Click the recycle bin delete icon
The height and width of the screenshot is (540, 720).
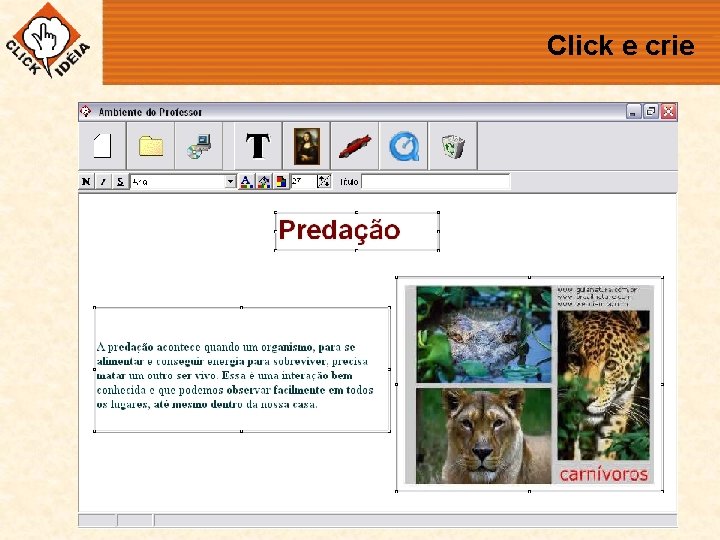pos(453,146)
